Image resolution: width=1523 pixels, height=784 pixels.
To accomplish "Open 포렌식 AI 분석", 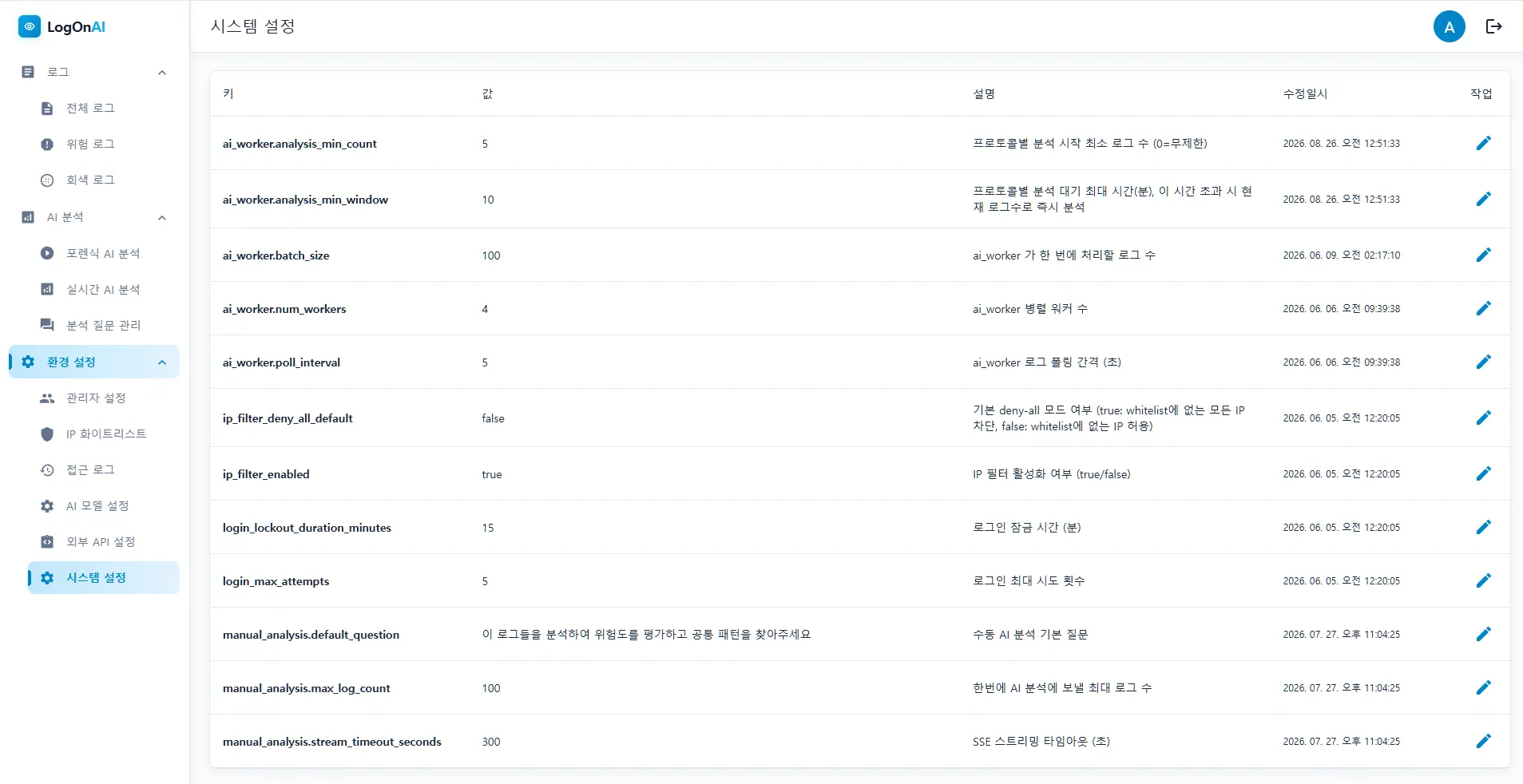I will 104,253.
